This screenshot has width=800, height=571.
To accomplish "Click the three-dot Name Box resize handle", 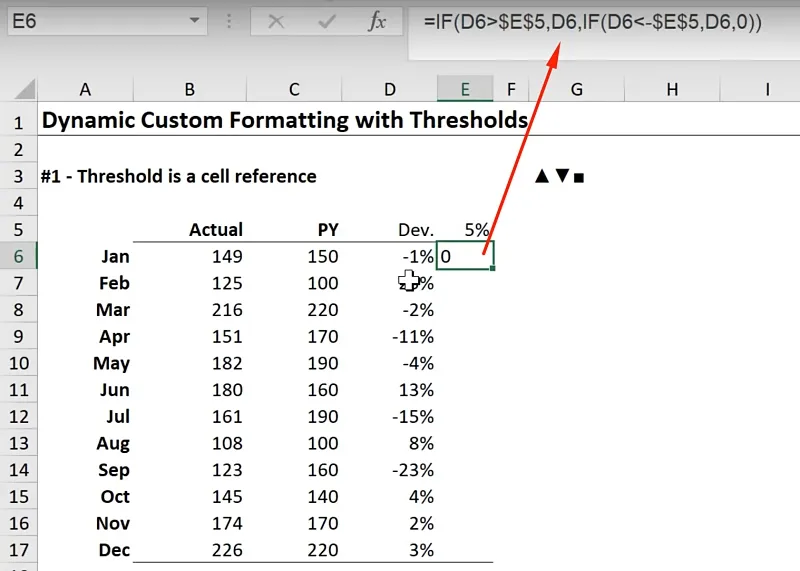I will coord(230,22).
